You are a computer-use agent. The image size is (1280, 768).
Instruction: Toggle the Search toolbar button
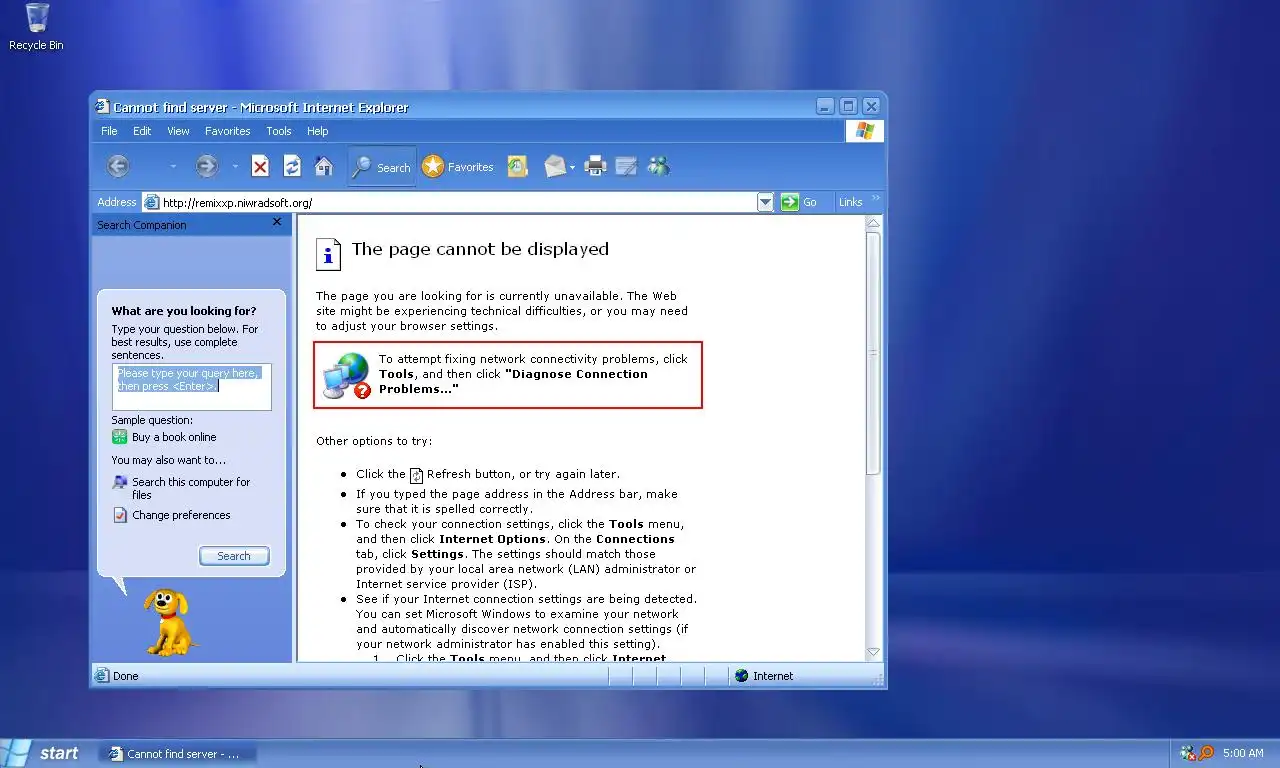382,167
